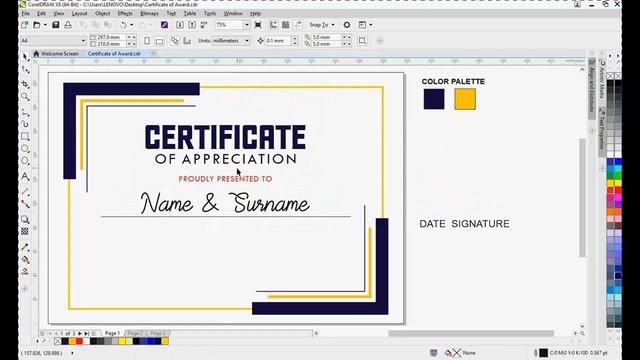This screenshot has height=360, width=640.
Task: Set page to Portrait orientation
Action: tap(147, 41)
